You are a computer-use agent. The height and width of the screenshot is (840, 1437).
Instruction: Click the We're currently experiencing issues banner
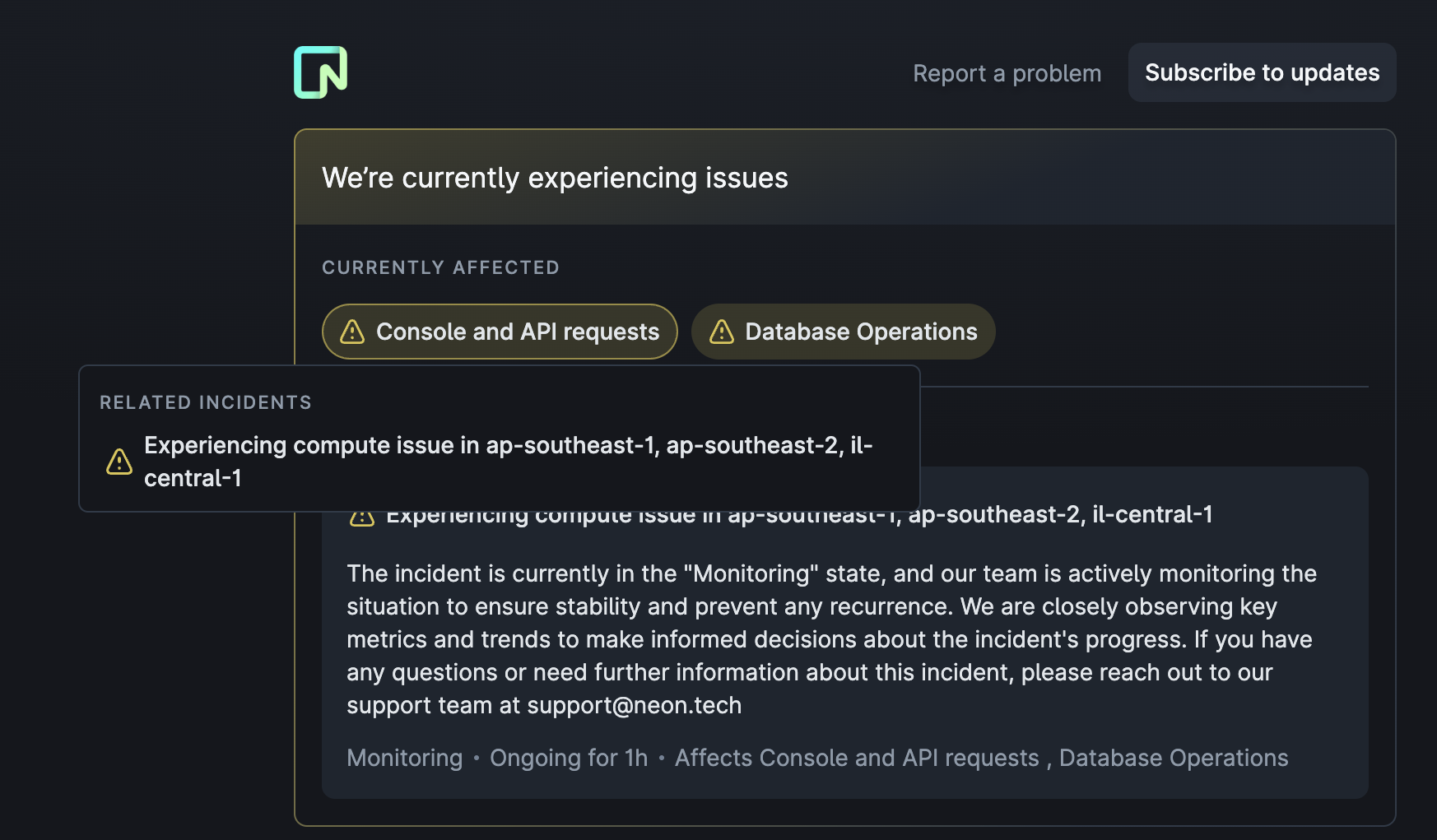pos(555,178)
